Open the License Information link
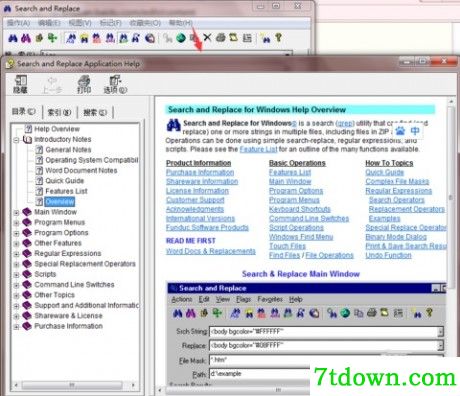 197,191
